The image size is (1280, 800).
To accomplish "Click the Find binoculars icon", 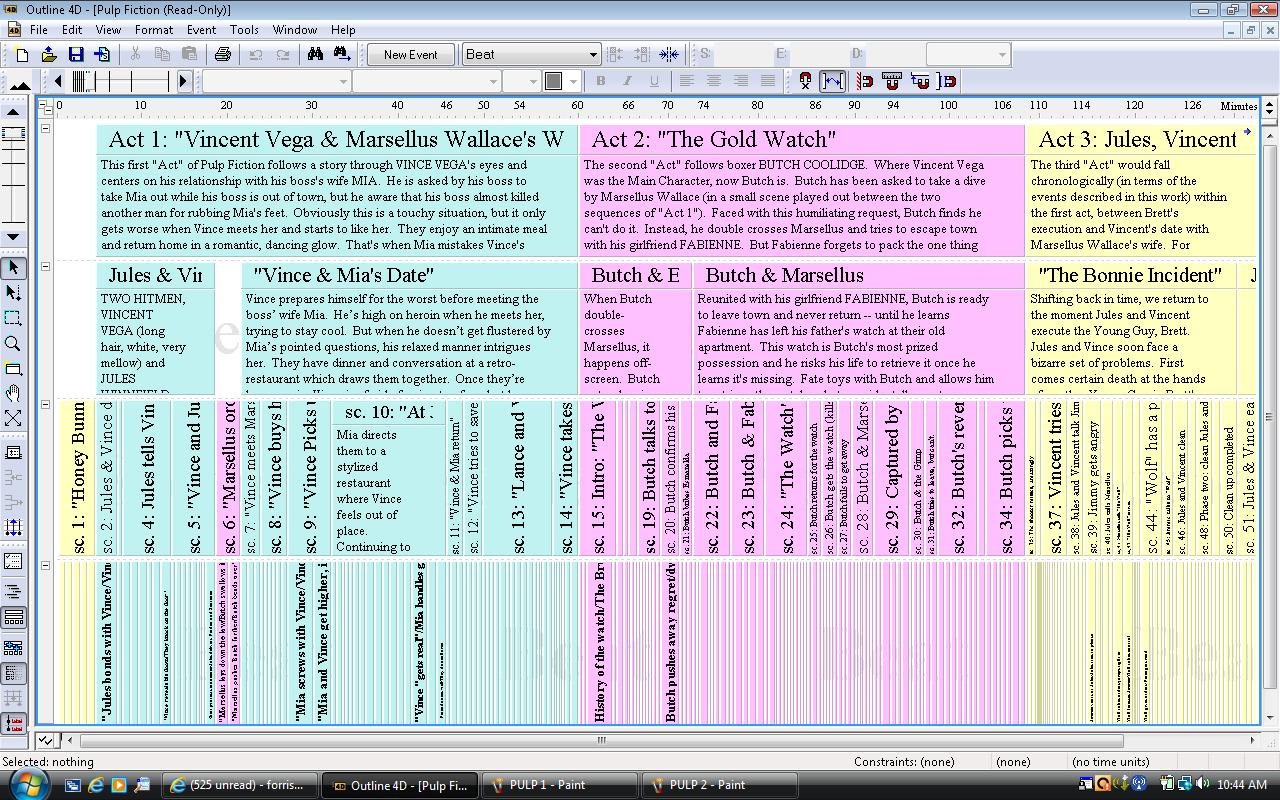I will (x=315, y=54).
